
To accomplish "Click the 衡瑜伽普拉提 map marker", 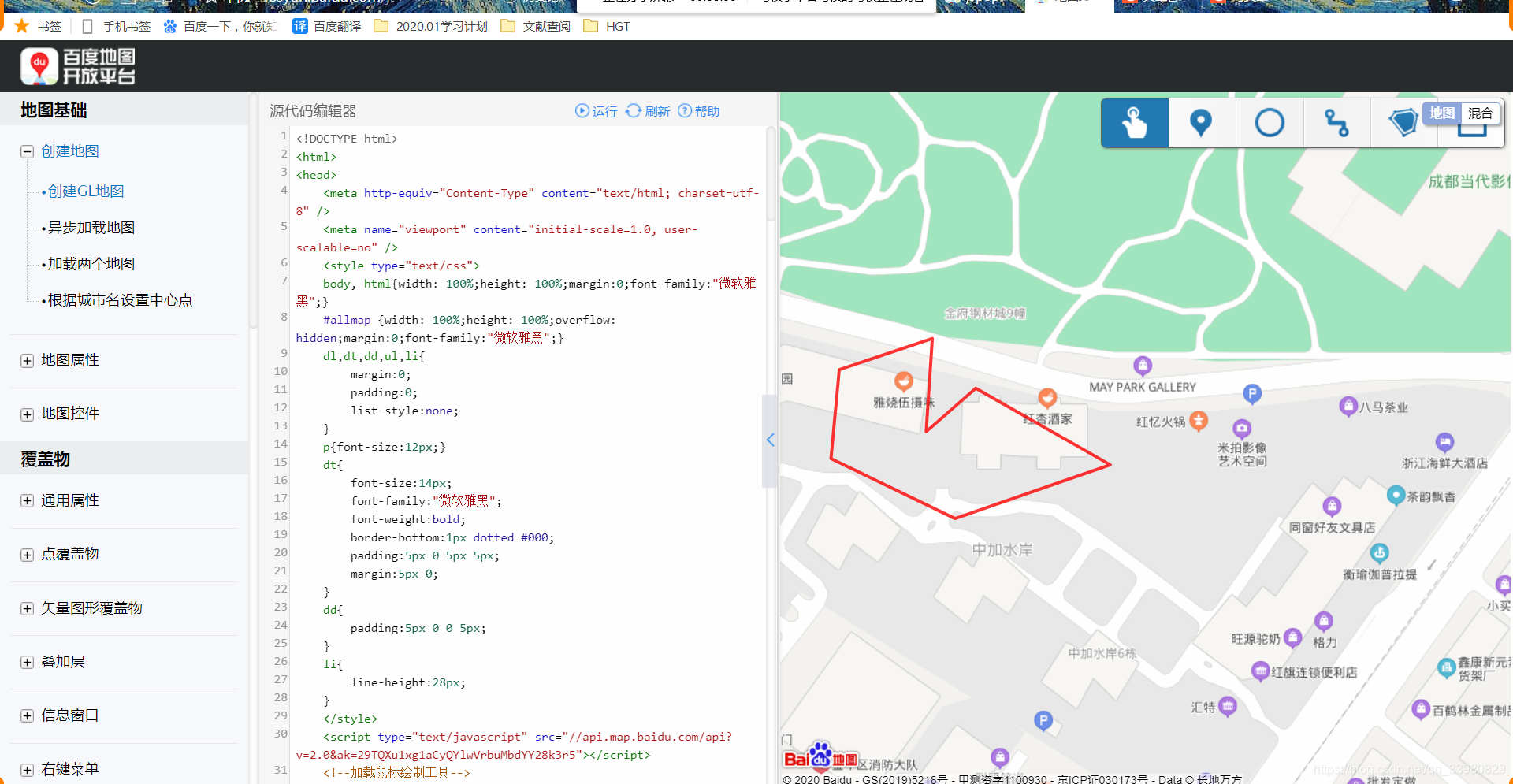I will (x=1379, y=552).
